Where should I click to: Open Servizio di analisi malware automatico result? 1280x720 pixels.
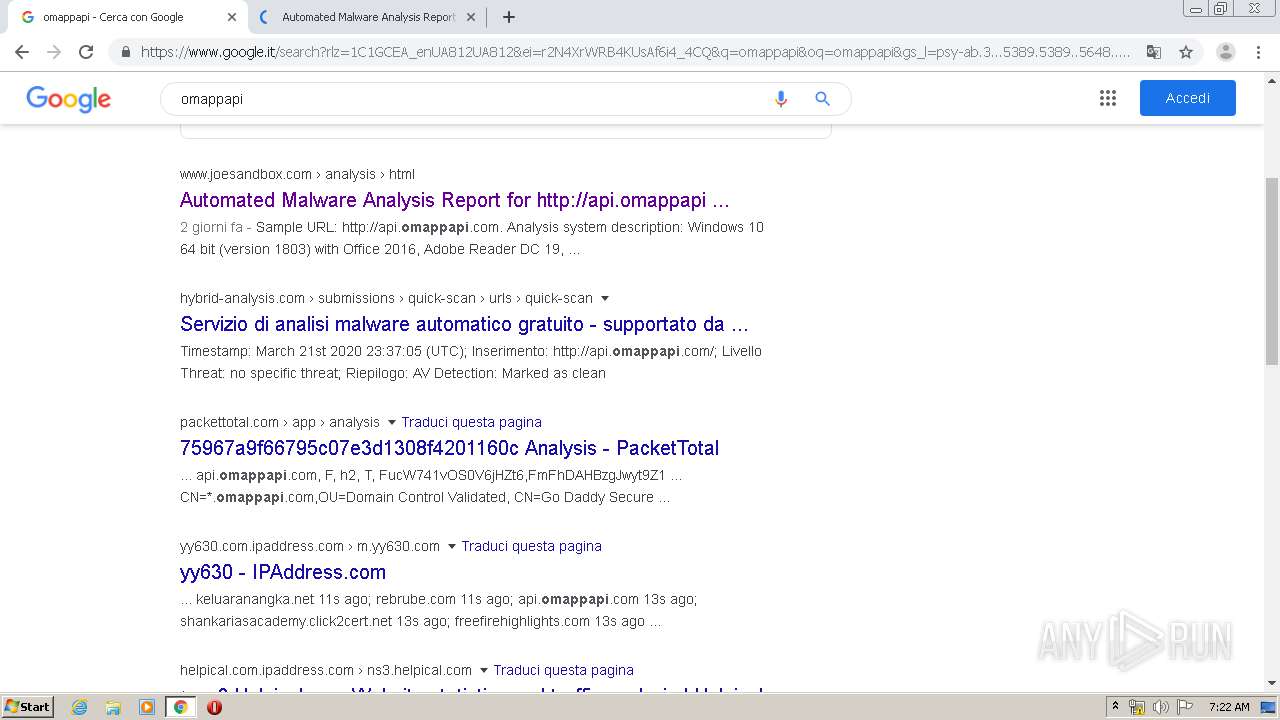click(x=464, y=324)
